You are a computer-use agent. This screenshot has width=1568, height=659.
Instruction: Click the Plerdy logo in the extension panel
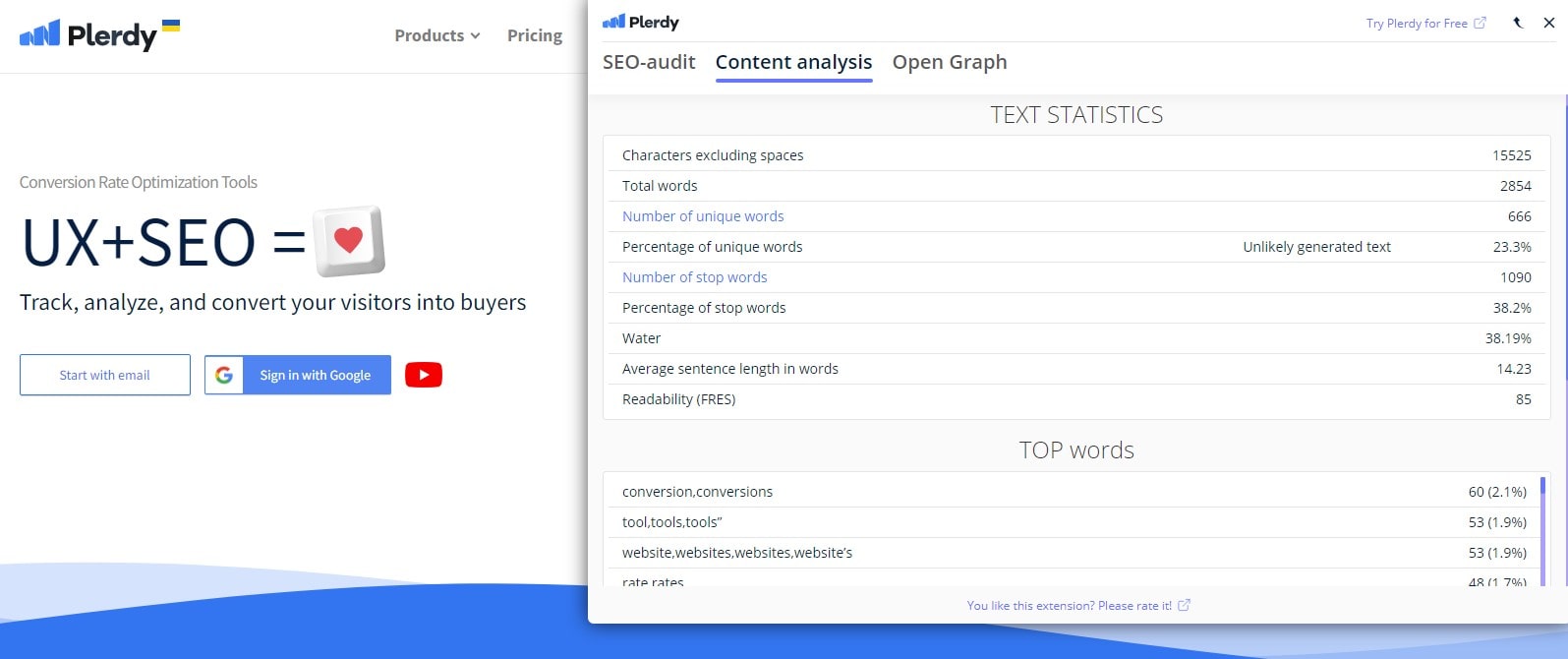[641, 22]
